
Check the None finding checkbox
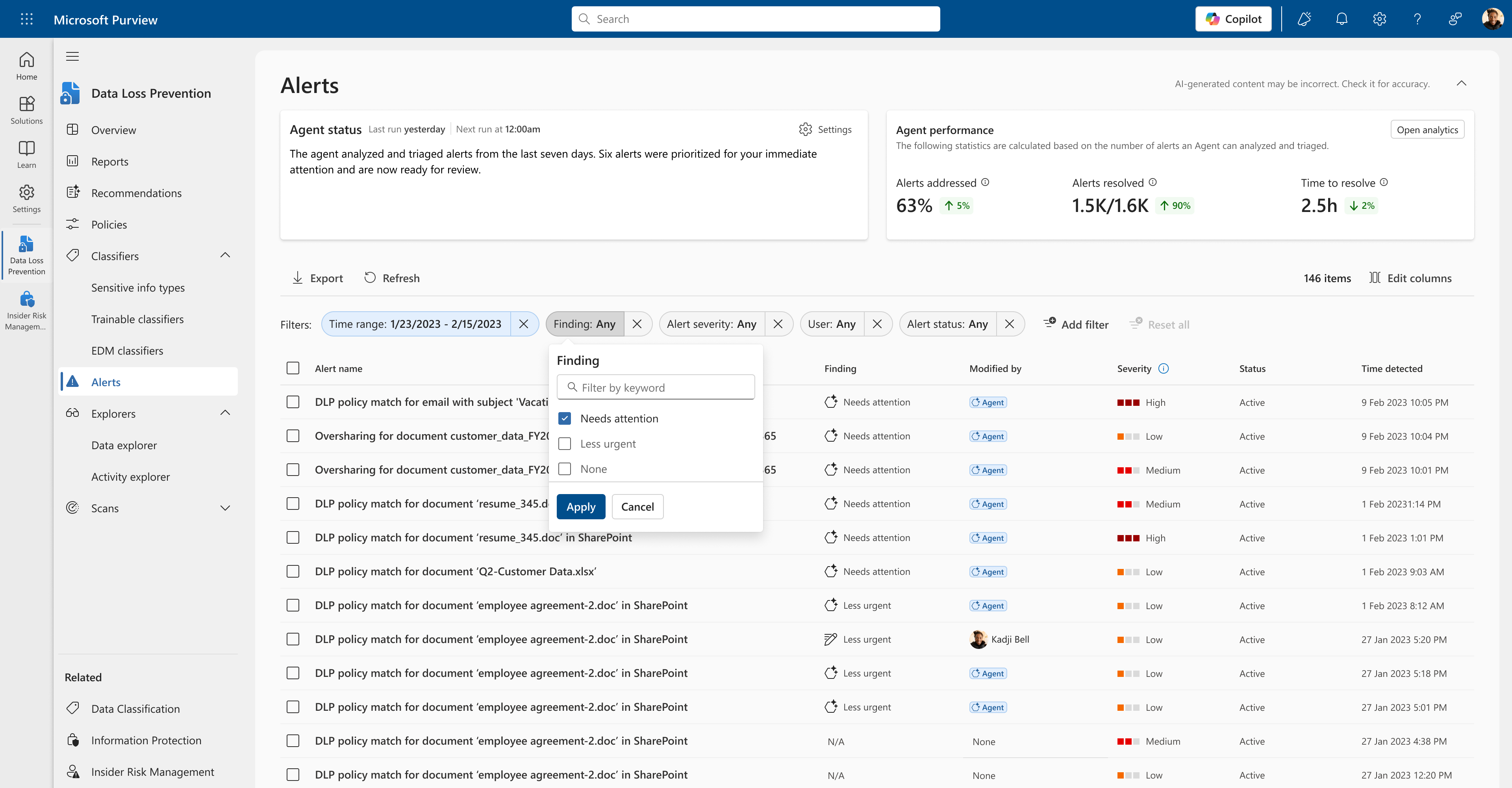(565, 469)
